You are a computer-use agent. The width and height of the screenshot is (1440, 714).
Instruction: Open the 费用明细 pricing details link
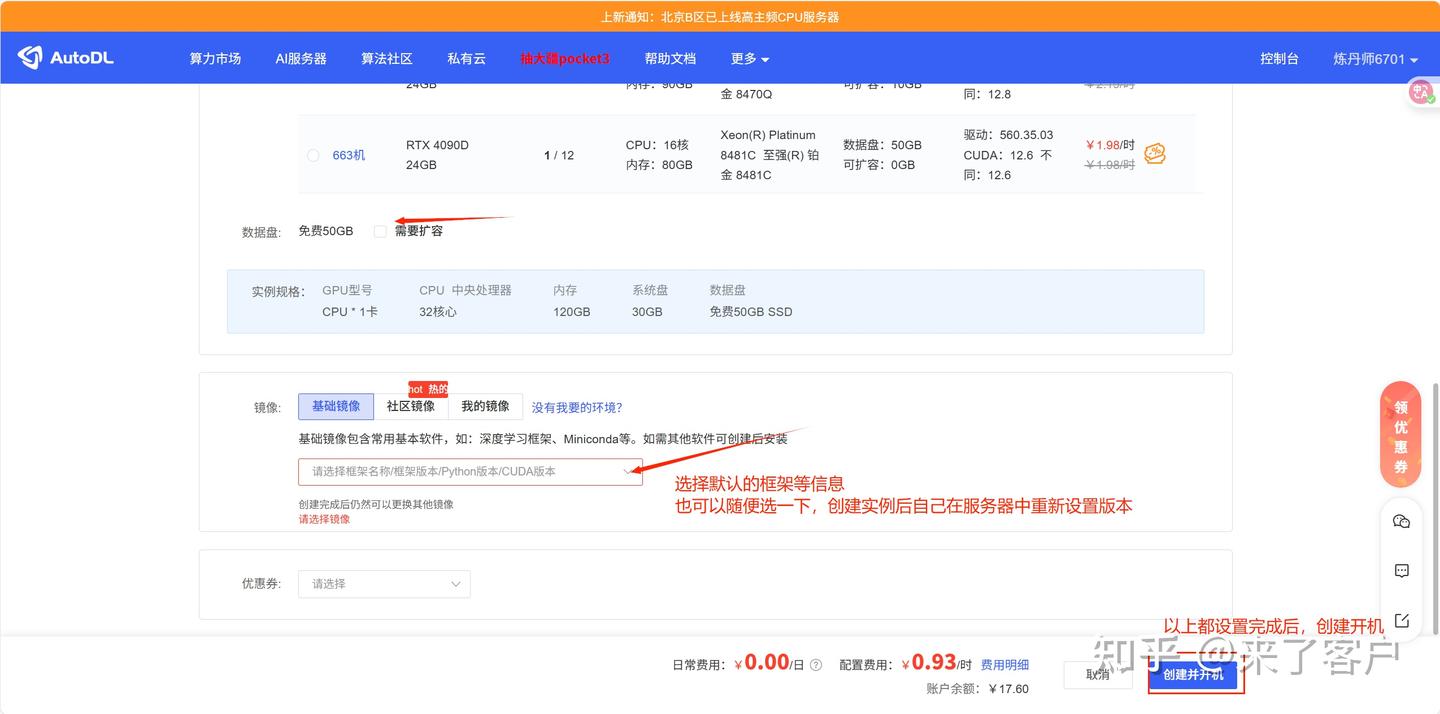click(1005, 664)
